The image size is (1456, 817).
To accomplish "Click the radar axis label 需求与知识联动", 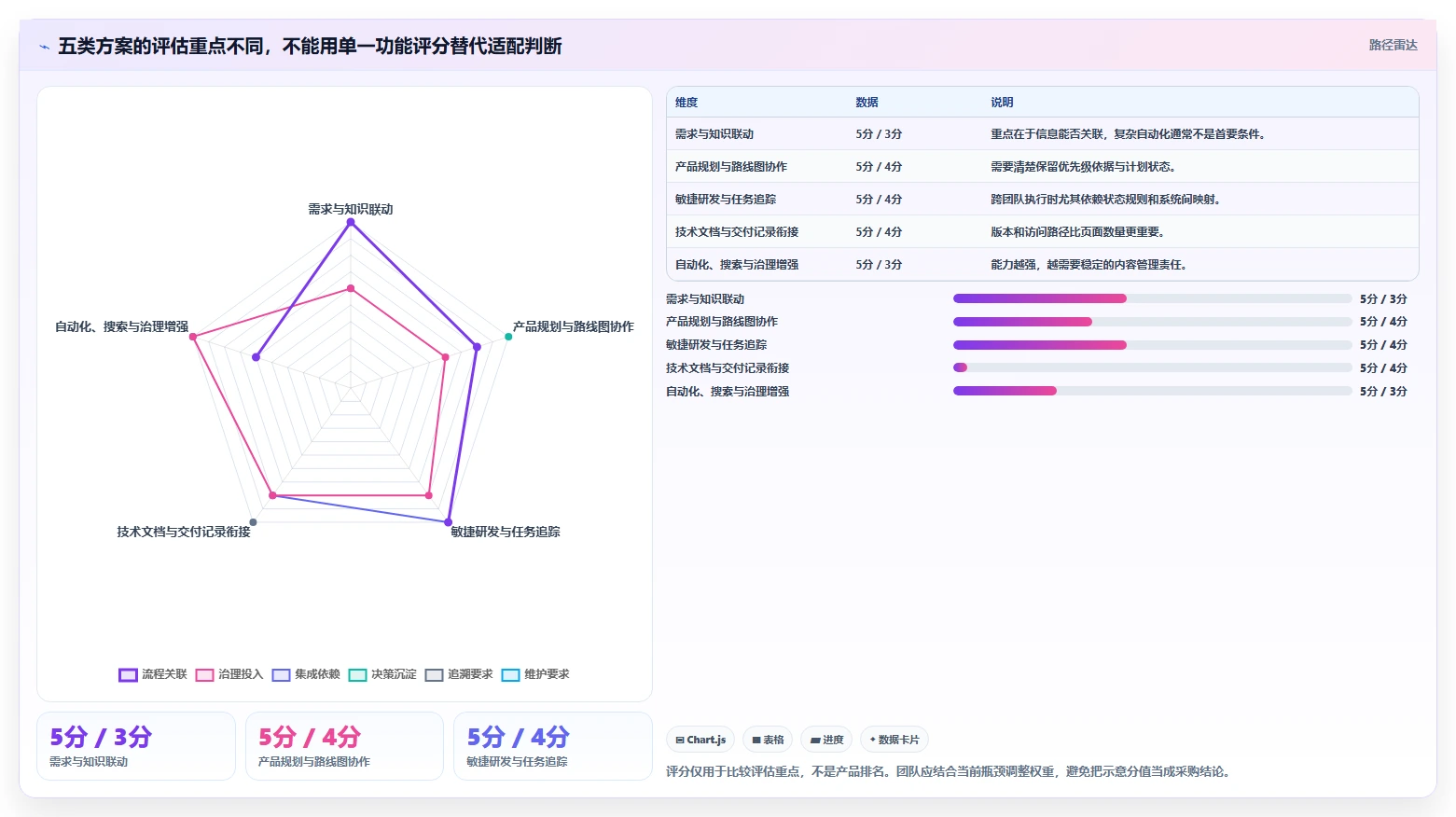I will coord(351,209).
